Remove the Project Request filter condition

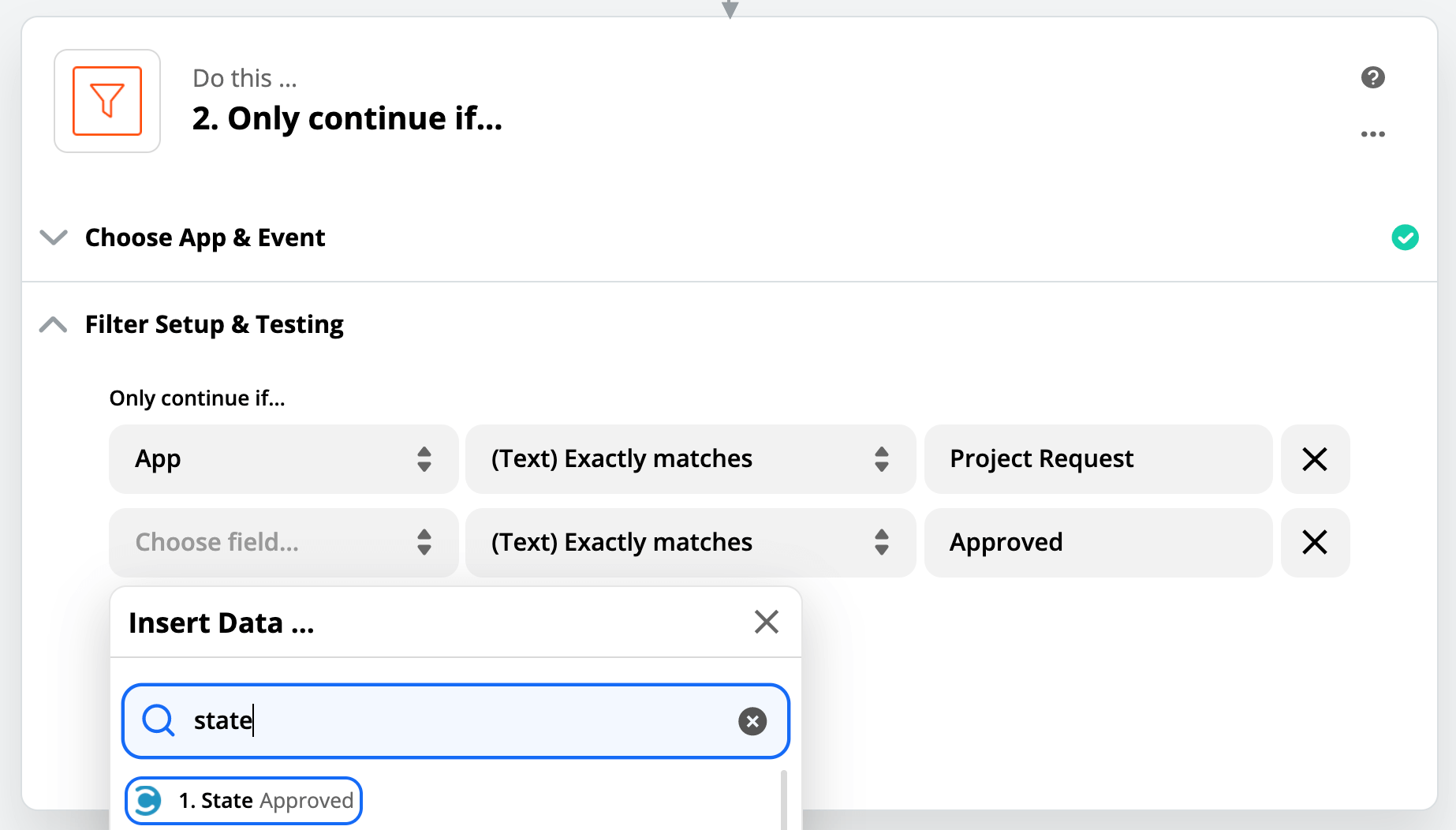point(1315,459)
